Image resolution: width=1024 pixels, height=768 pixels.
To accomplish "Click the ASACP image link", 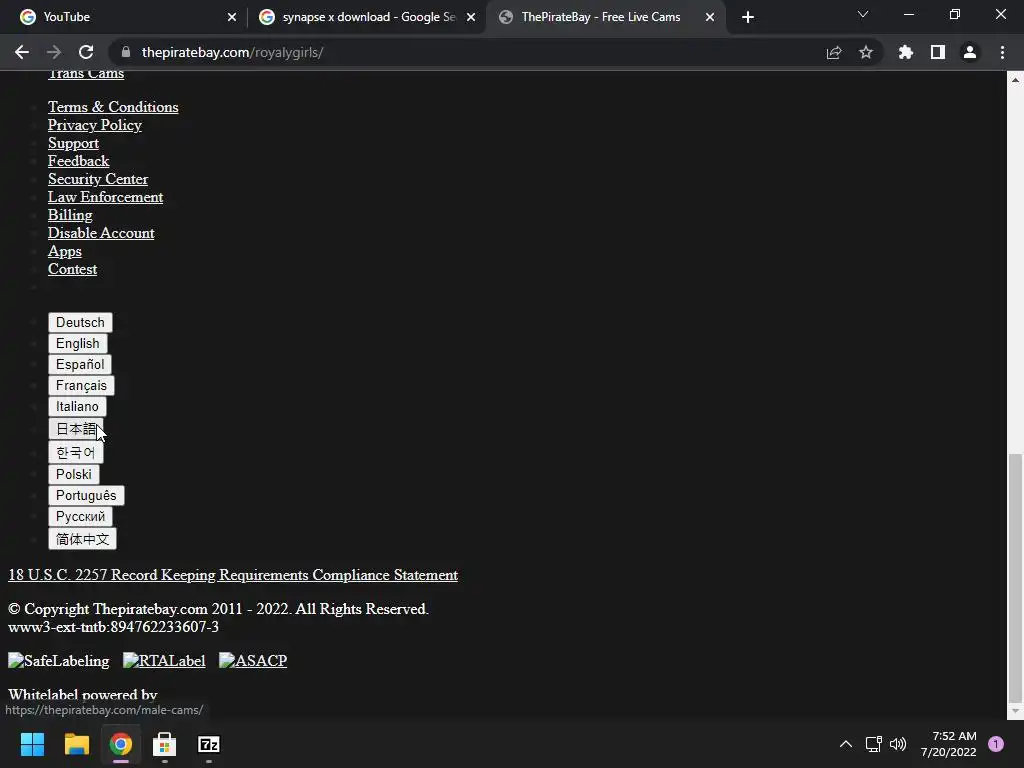I will pyautogui.click(x=253, y=661).
